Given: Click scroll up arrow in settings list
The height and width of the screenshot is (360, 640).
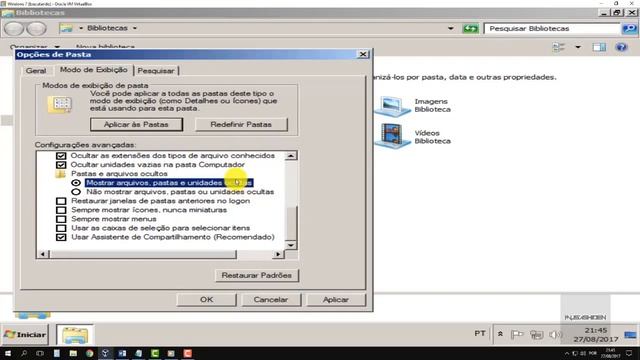Looking at the screenshot, I should (291, 156).
